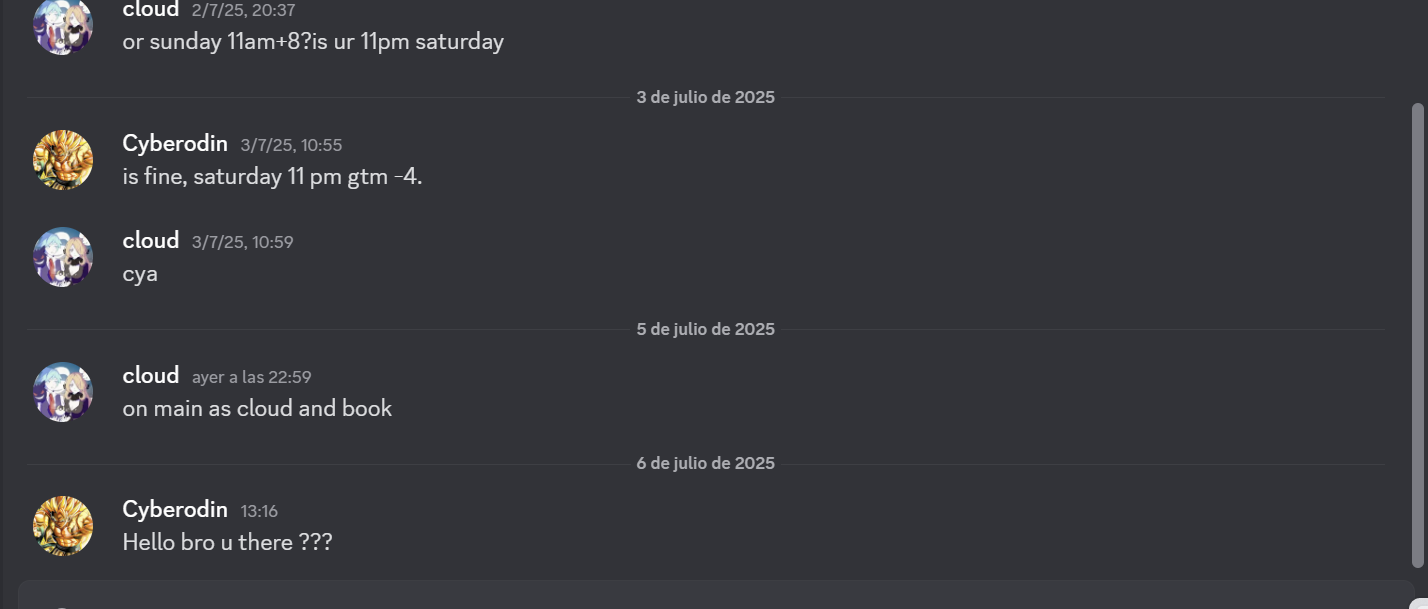Click the '3 de julio de 2025' date divider
Image resolution: width=1428 pixels, height=609 pixels.
pos(705,97)
